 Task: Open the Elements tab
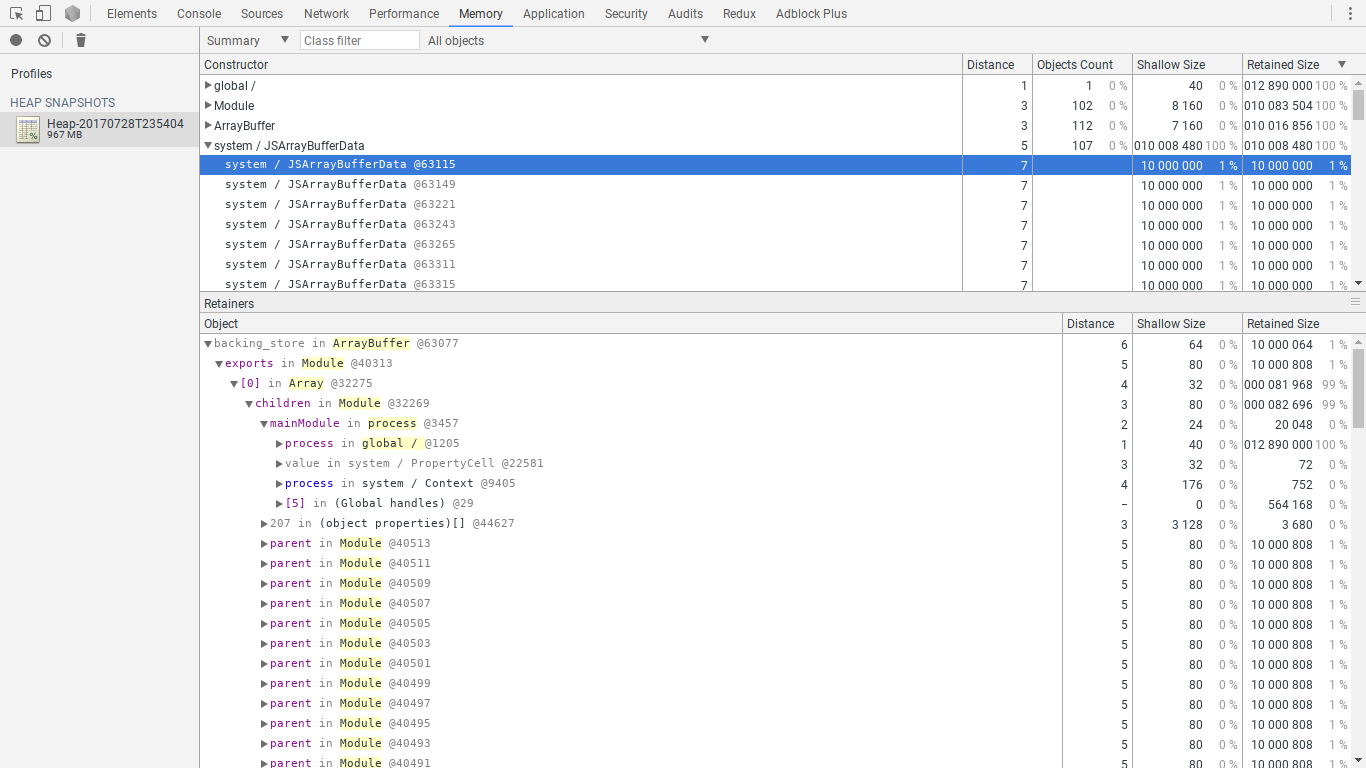point(132,13)
